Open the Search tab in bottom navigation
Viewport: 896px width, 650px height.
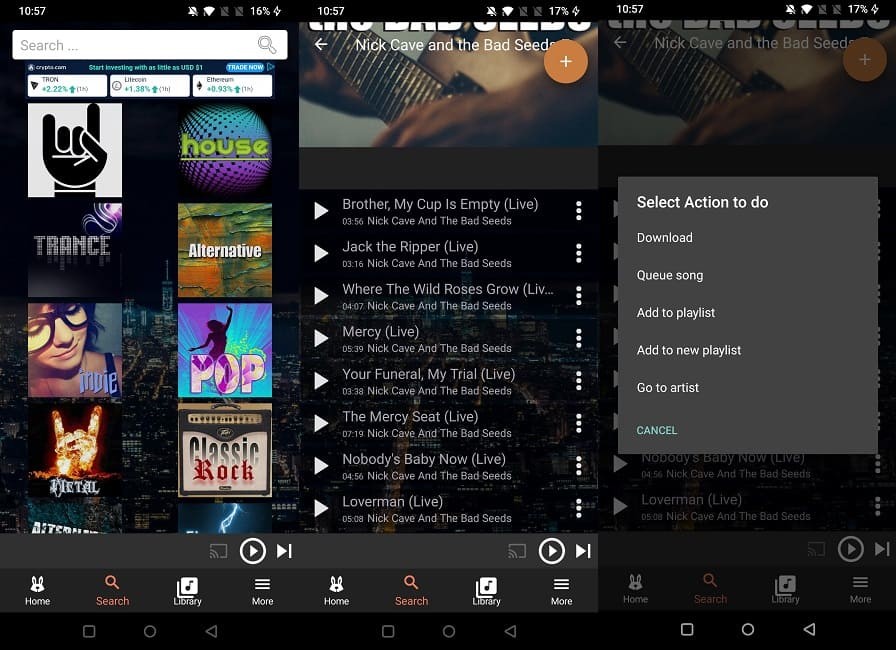(x=112, y=590)
